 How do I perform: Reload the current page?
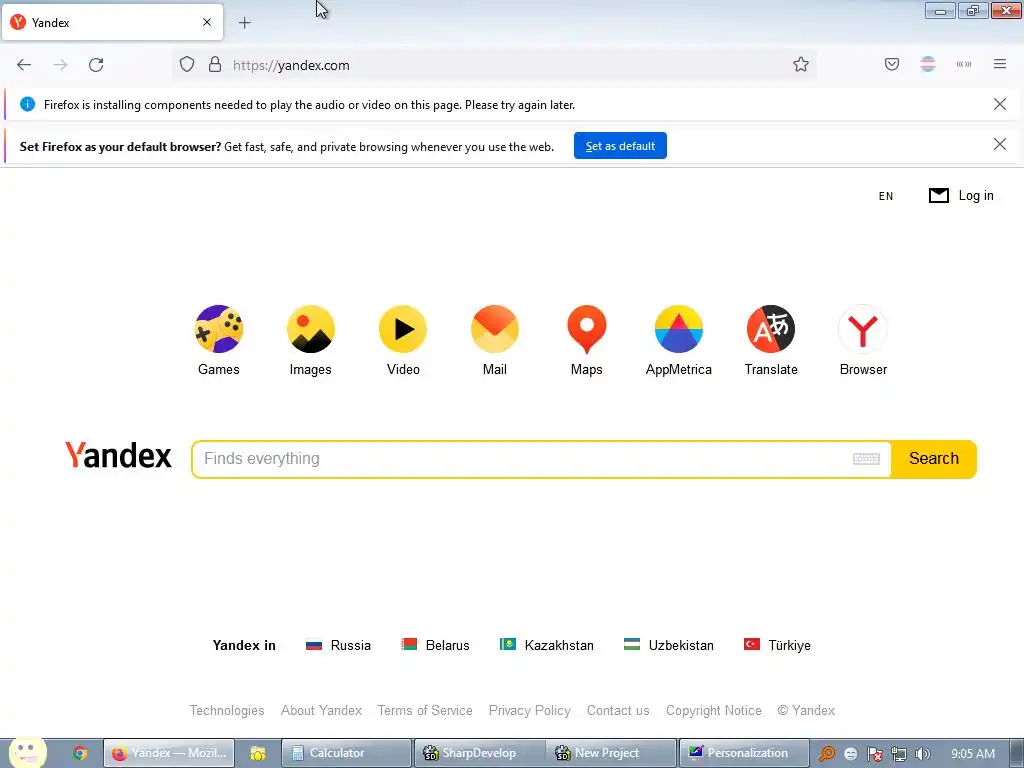click(x=96, y=65)
